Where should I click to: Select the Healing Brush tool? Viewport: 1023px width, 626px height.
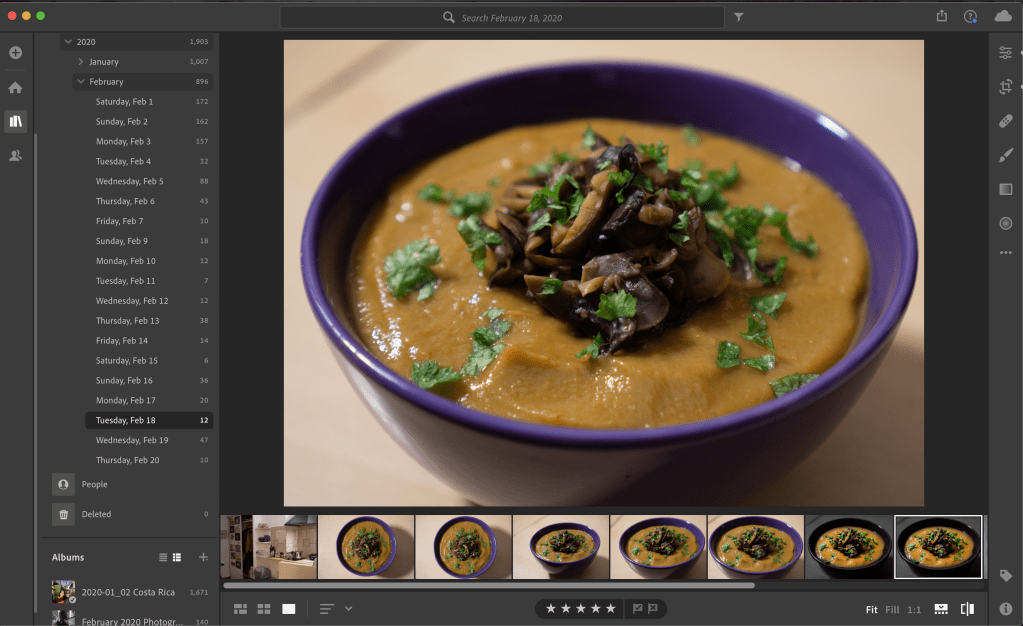tap(1006, 121)
